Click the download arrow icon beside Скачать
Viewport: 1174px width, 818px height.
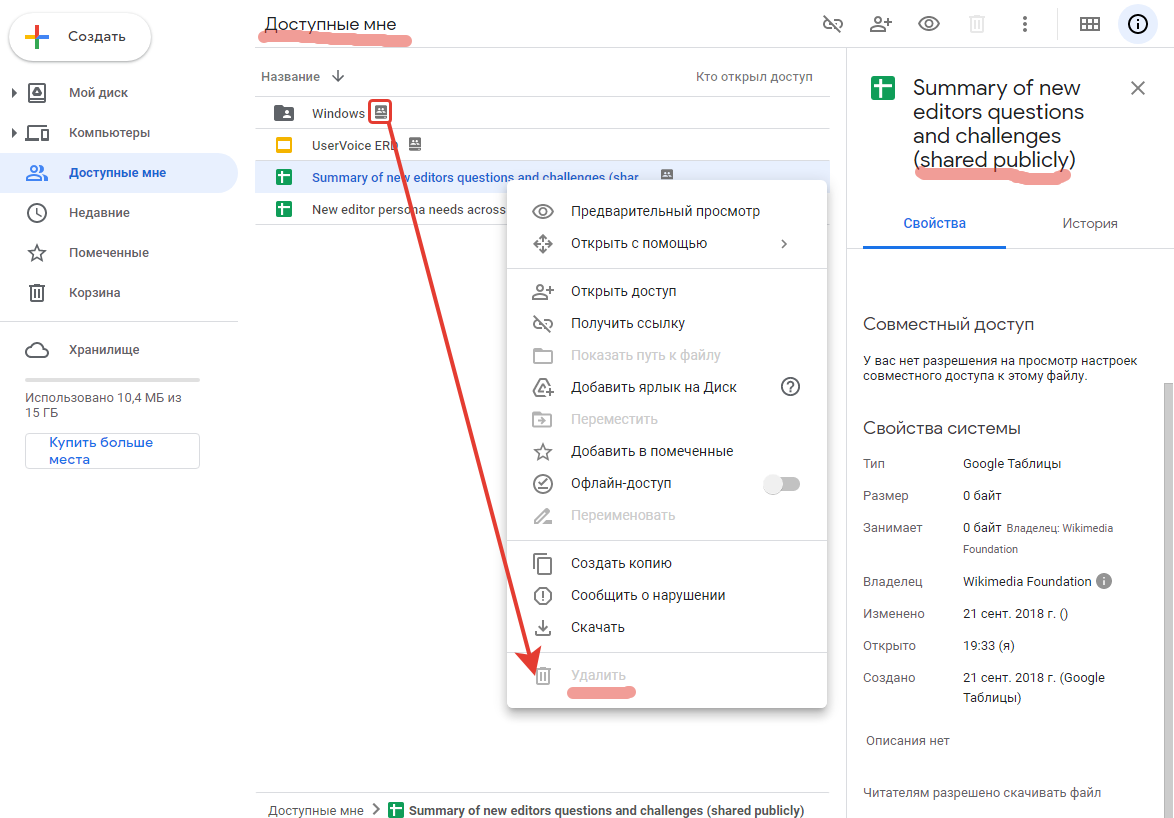coord(543,627)
